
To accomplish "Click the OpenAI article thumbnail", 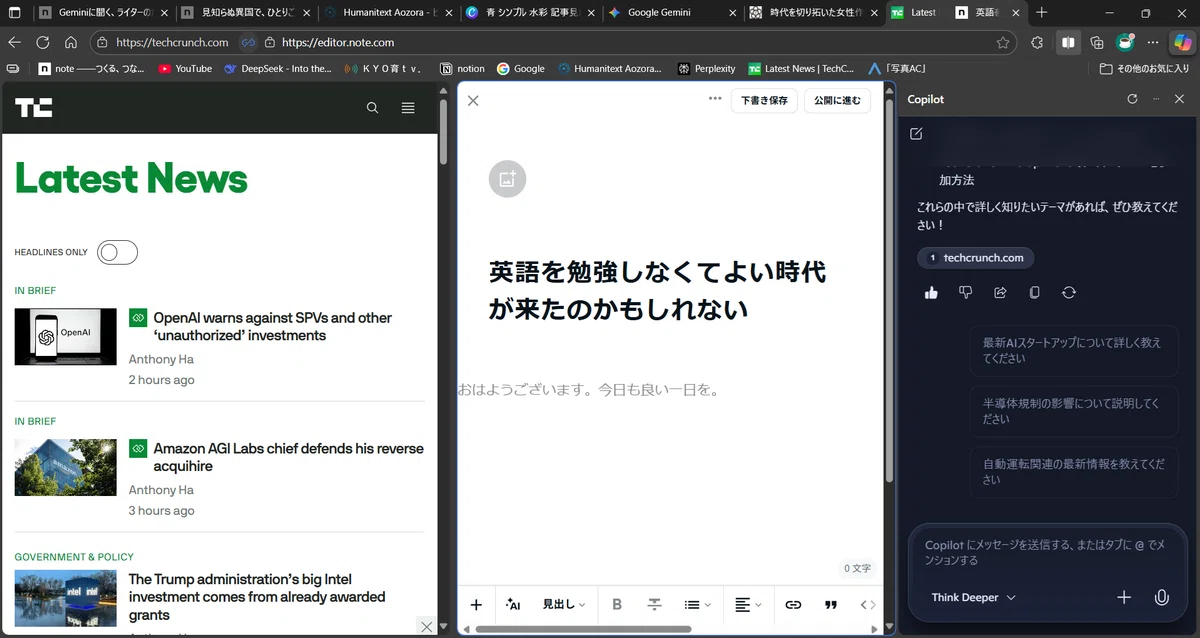I will tap(65, 337).
